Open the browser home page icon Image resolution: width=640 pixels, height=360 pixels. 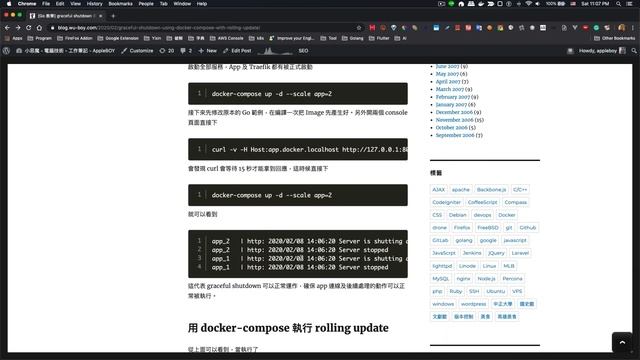[39, 28]
